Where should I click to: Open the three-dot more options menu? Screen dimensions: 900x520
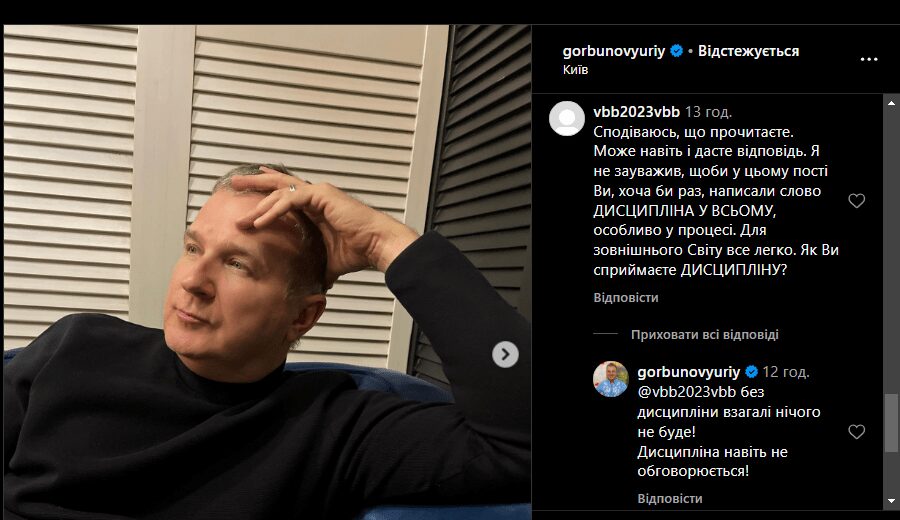[868, 59]
